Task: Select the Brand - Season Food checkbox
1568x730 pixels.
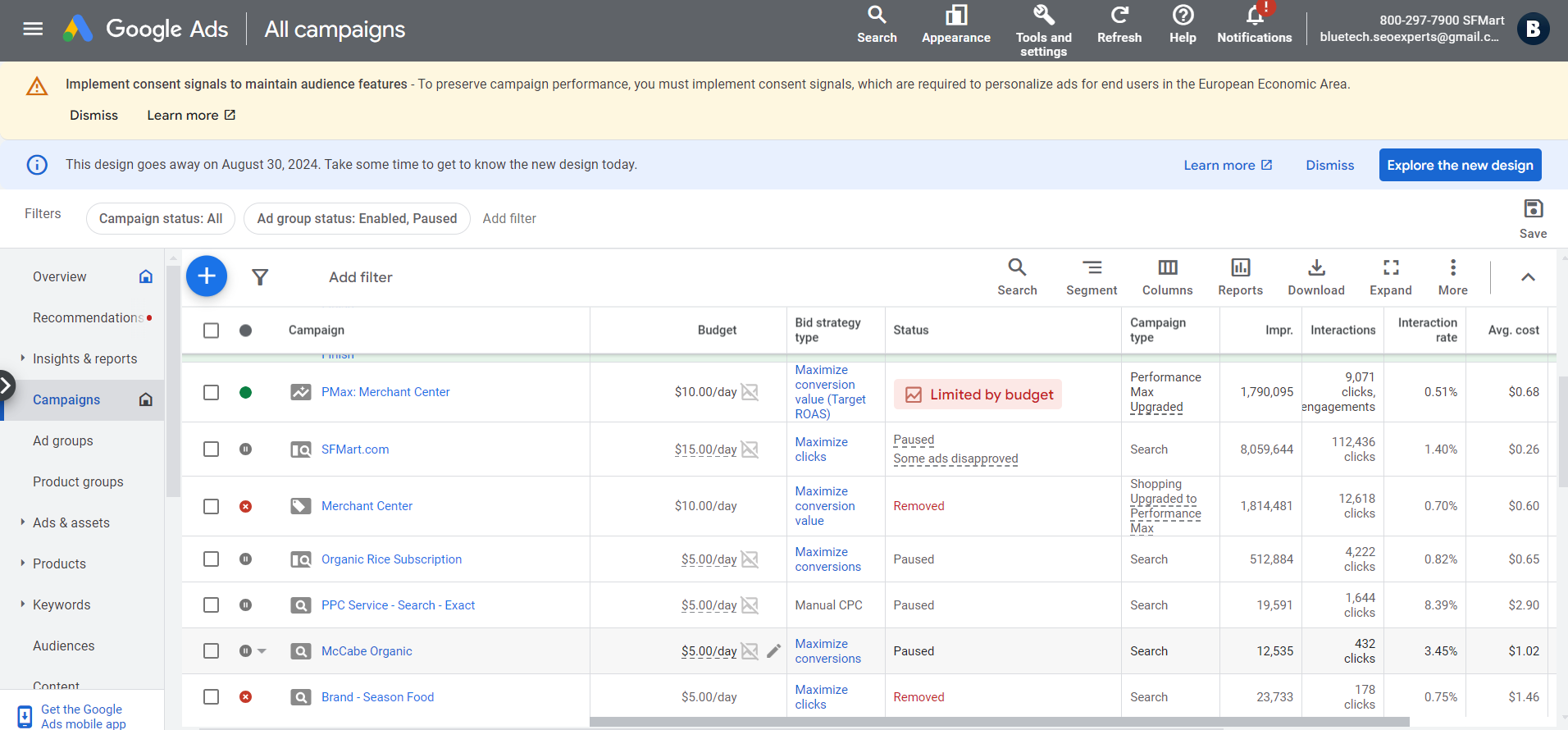Action: pyautogui.click(x=211, y=697)
